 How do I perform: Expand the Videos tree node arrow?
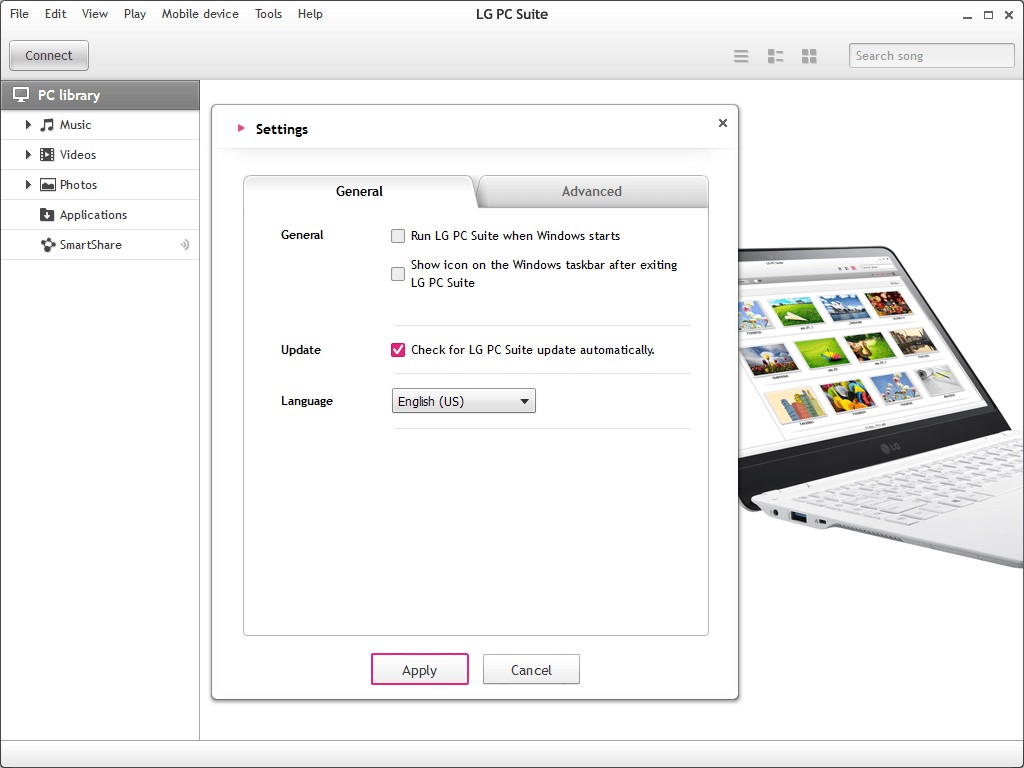tap(29, 155)
